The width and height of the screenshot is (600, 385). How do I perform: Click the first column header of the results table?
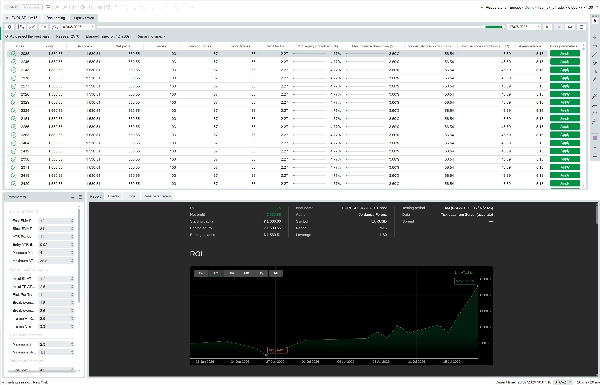point(19,46)
